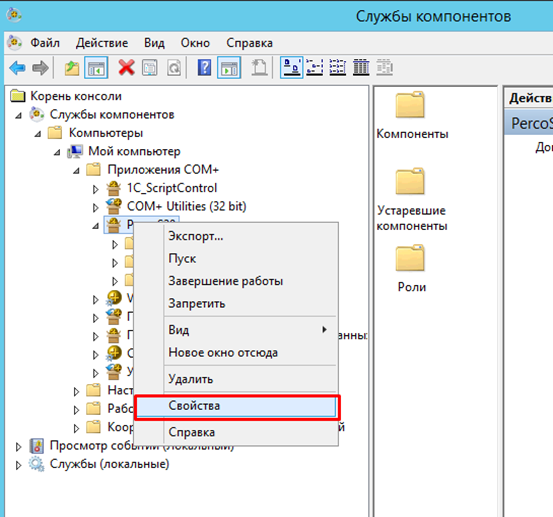Open the Действие menu

pos(102,43)
